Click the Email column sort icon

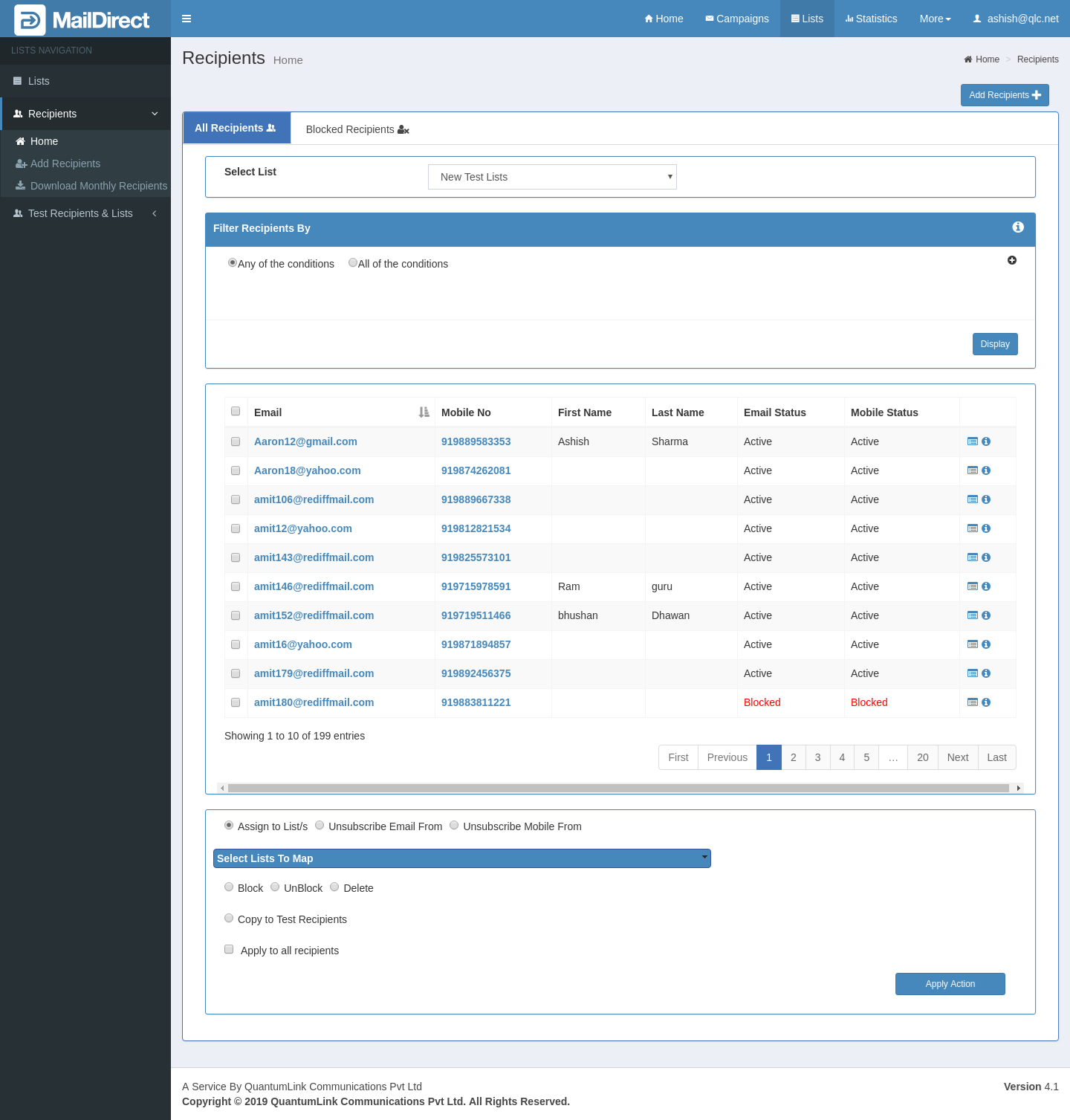tap(424, 412)
